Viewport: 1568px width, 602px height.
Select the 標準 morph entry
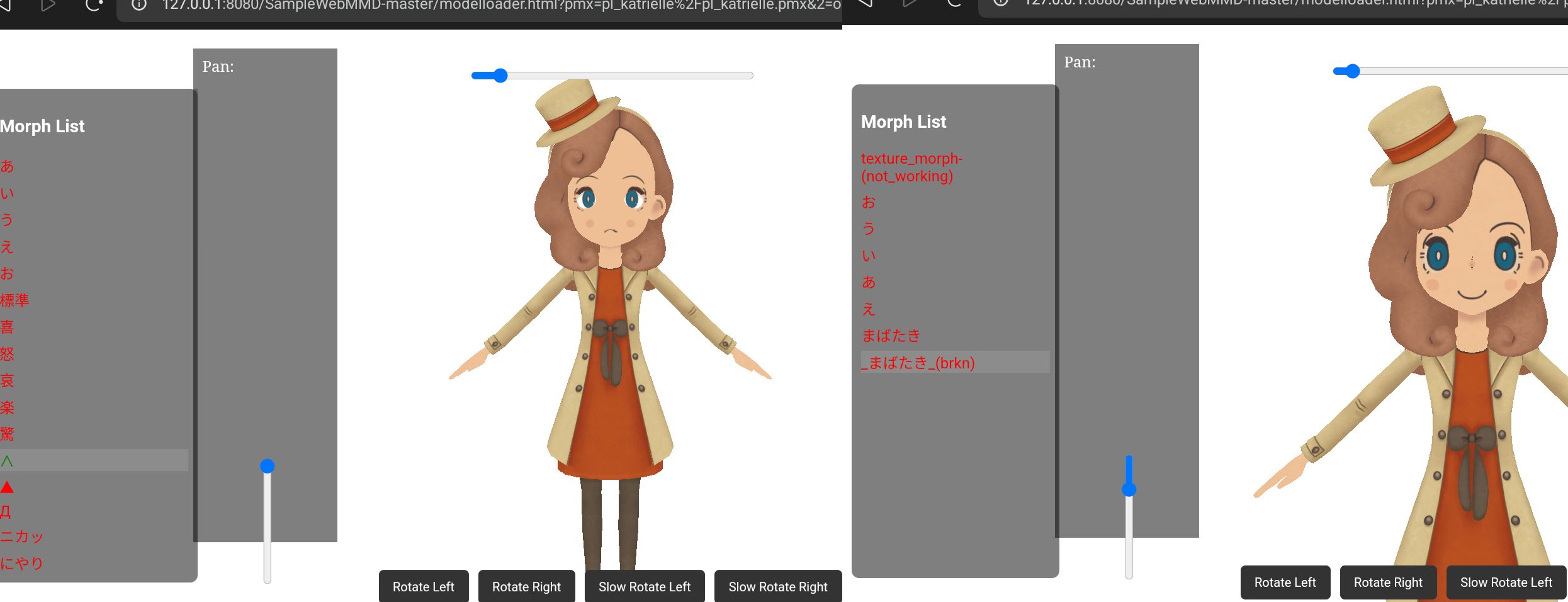14,300
